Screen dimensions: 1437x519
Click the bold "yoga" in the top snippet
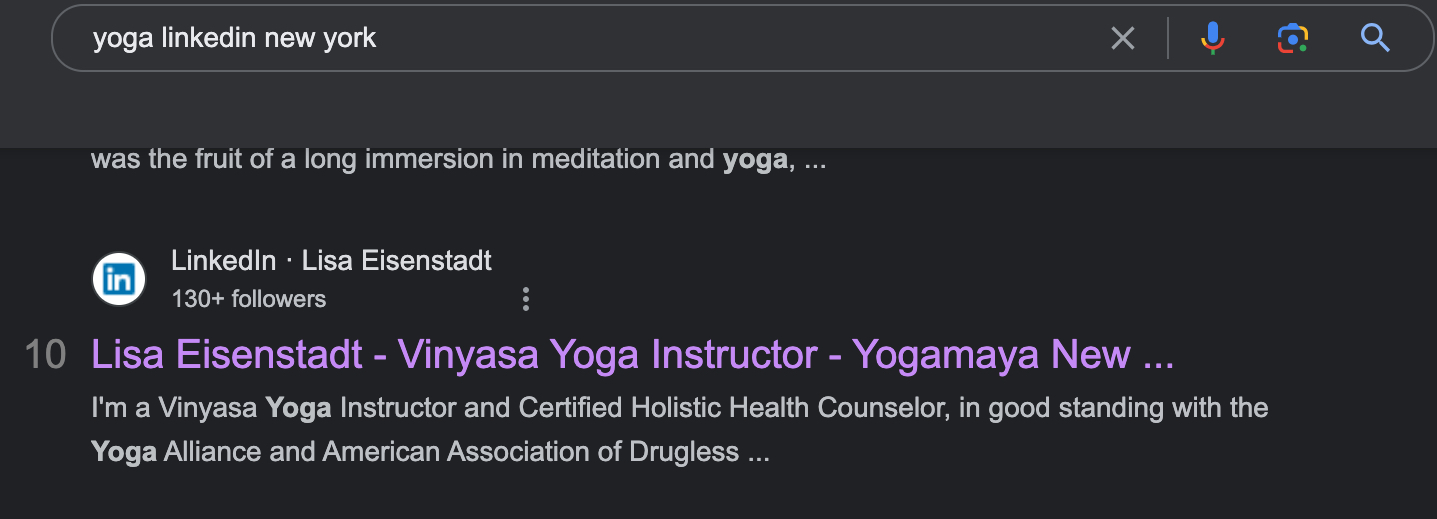[x=755, y=160]
